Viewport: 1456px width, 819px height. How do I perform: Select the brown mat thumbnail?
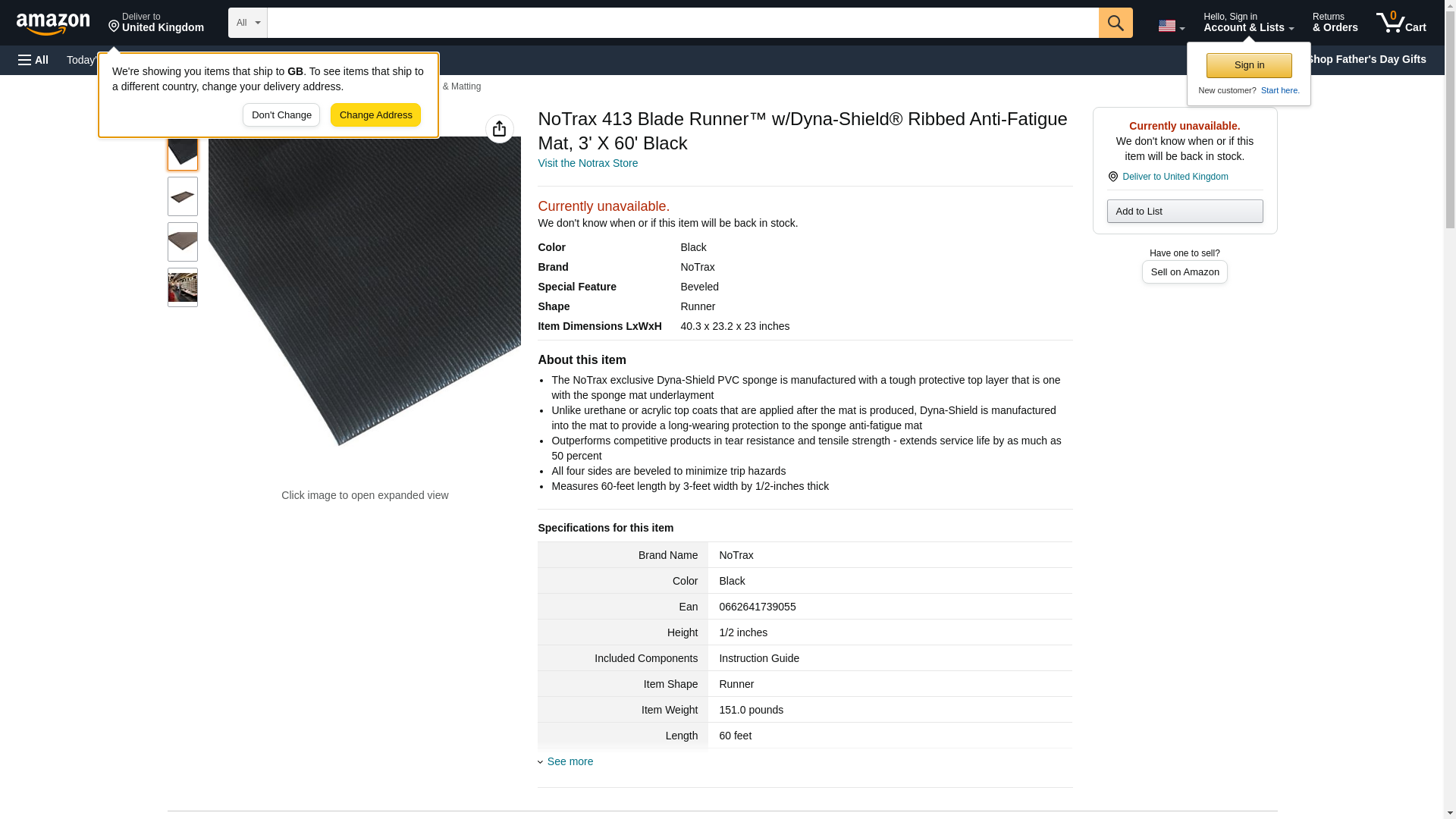[182, 242]
